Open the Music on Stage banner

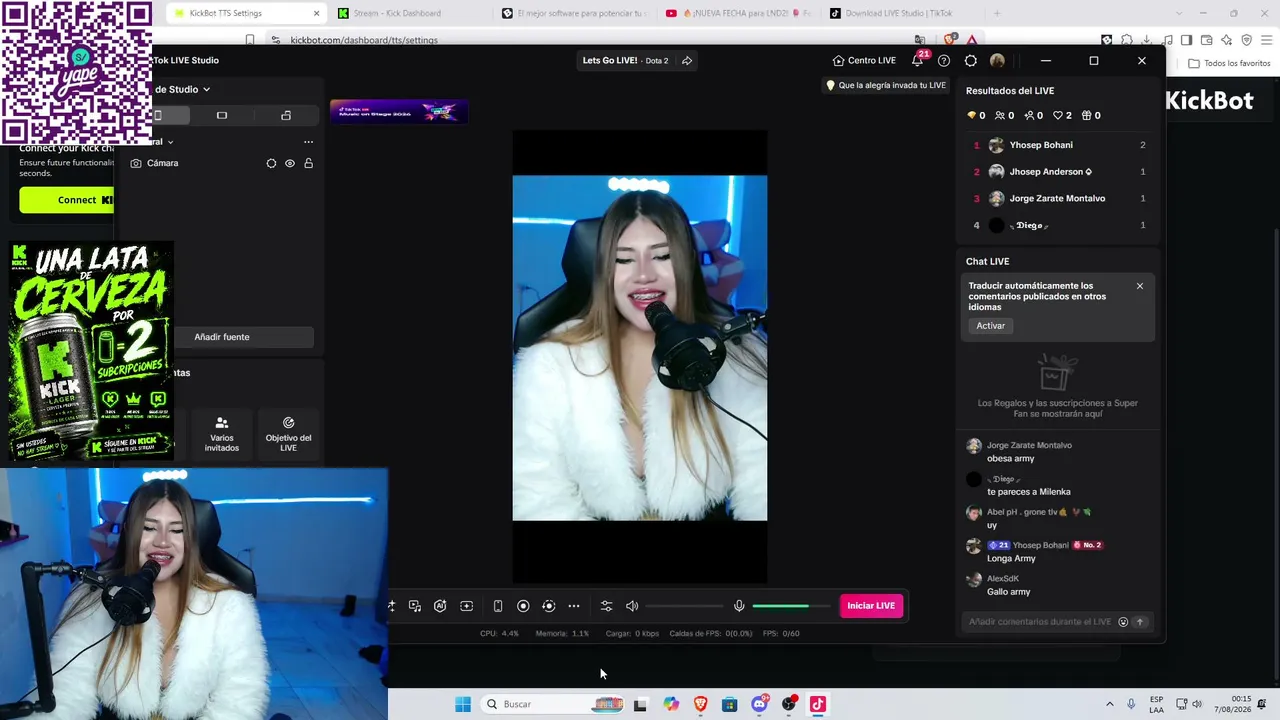point(399,111)
